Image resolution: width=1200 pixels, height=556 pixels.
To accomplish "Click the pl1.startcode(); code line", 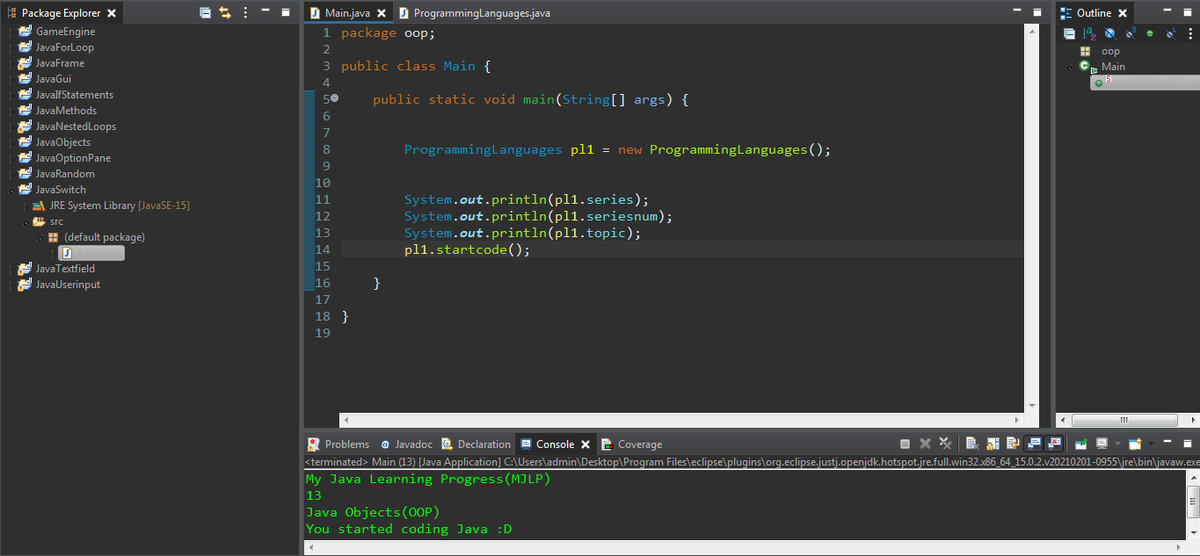I will pos(467,250).
